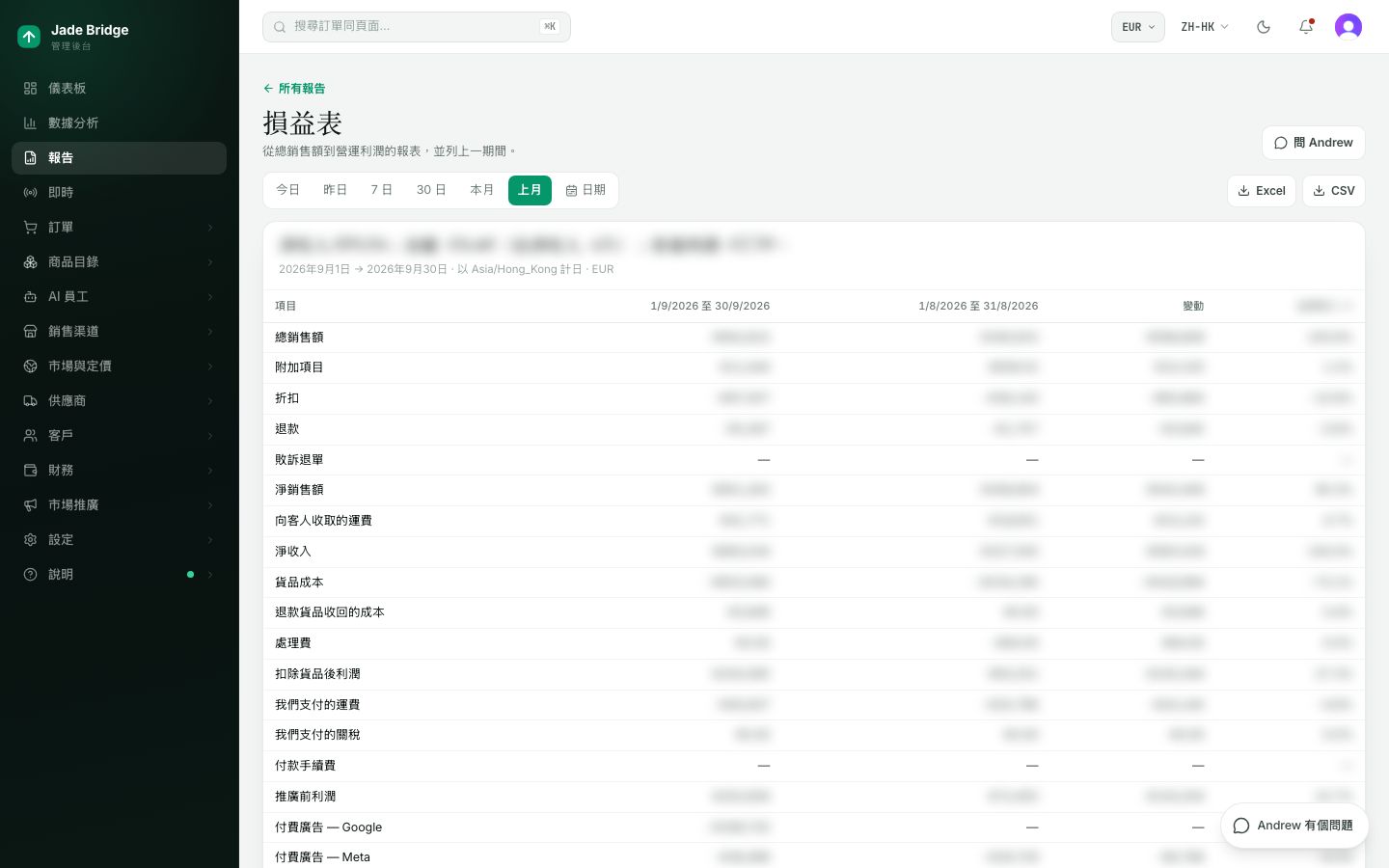Click the Jade Bridge logo icon

click(x=29, y=37)
